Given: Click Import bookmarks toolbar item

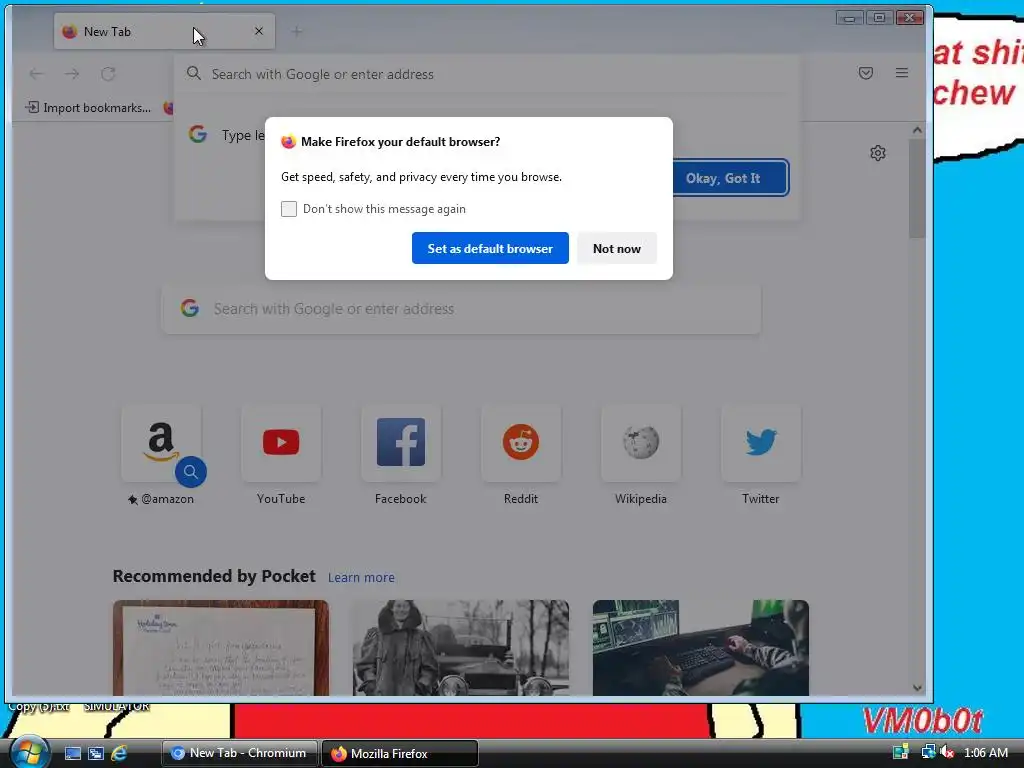Looking at the screenshot, I should (88, 108).
